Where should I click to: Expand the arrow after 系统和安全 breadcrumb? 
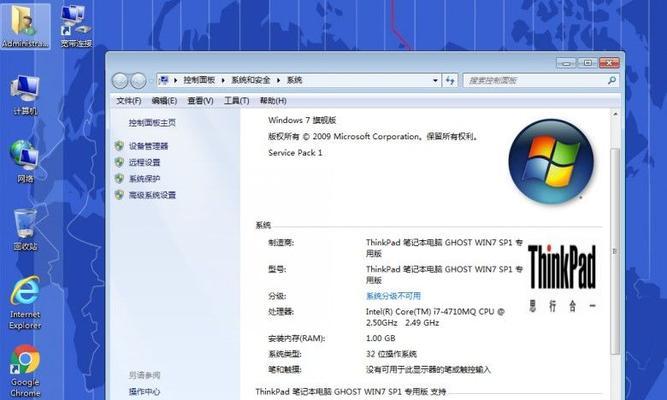[278, 80]
